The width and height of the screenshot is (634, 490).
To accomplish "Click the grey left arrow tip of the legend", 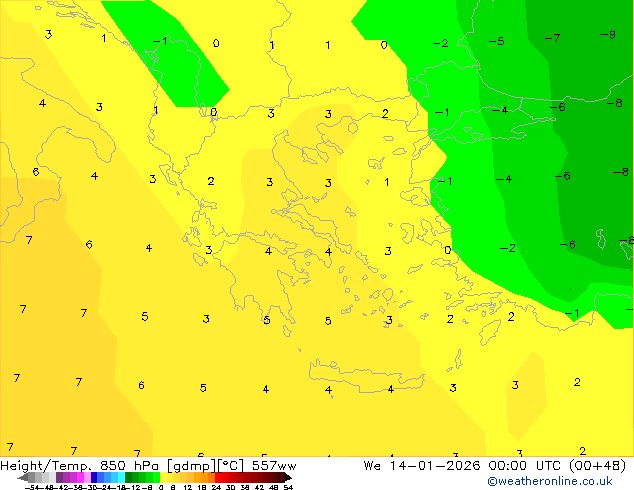I will pyautogui.click(x=22, y=478).
